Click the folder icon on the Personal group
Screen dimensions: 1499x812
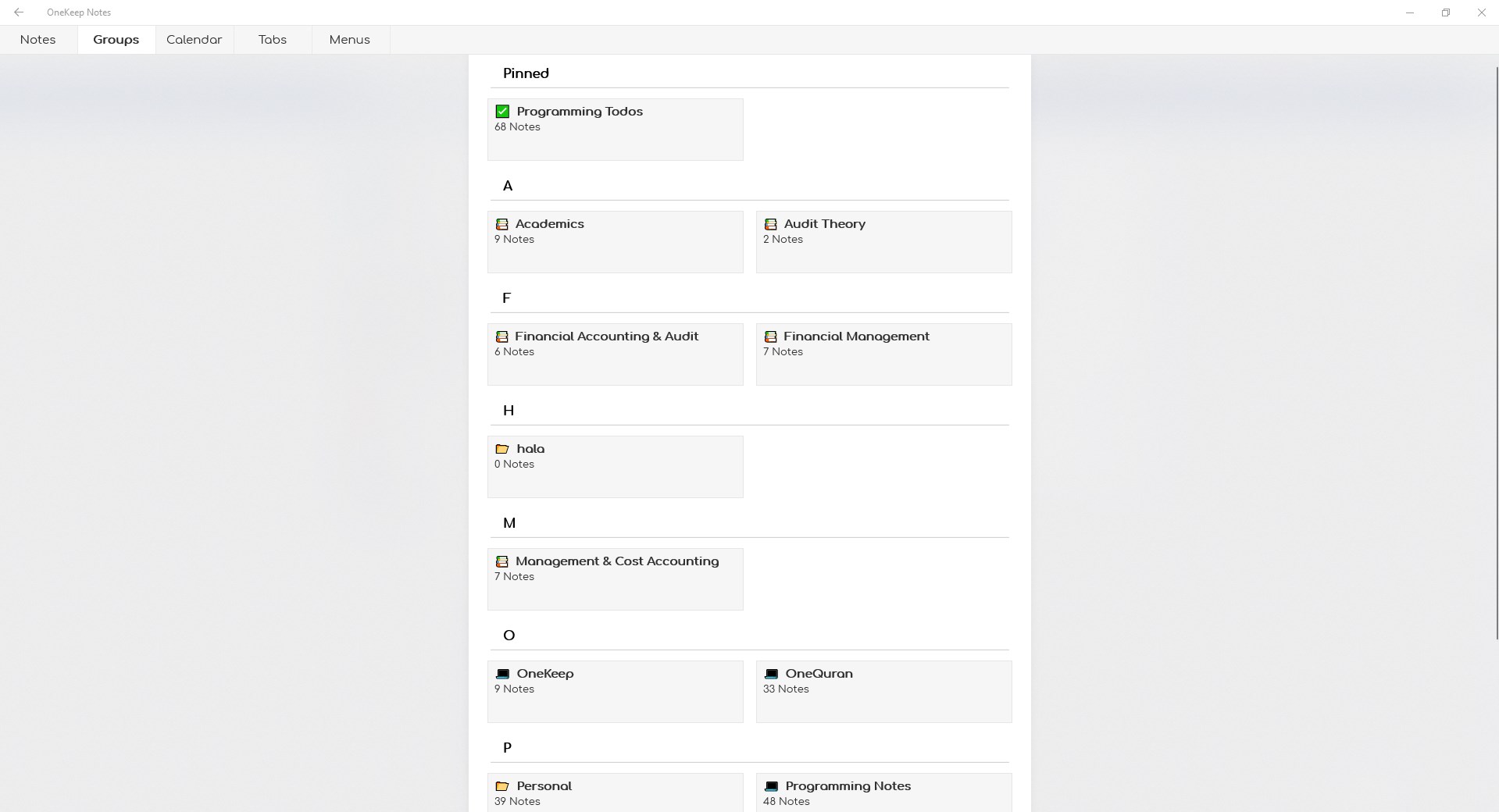pos(502,786)
